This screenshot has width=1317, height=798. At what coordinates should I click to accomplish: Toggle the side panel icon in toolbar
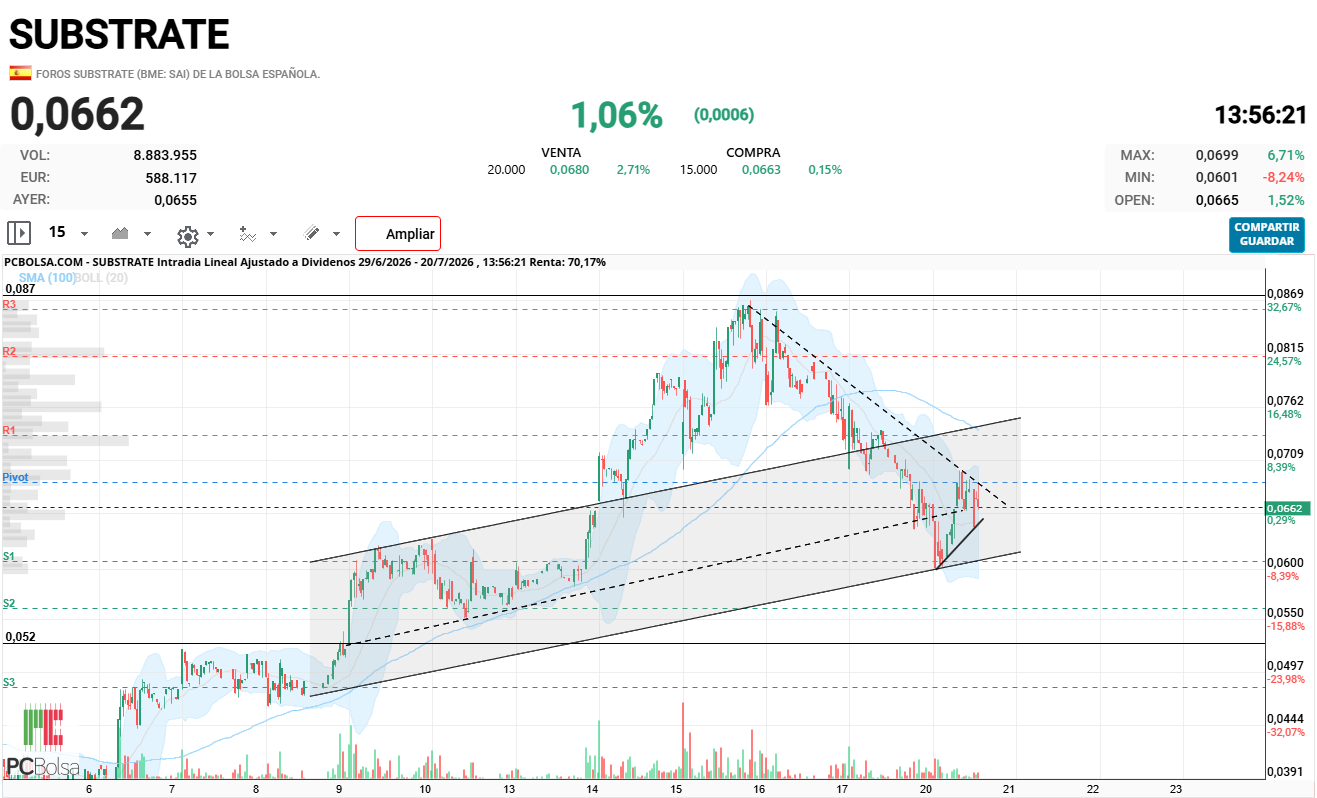[19, 233]
